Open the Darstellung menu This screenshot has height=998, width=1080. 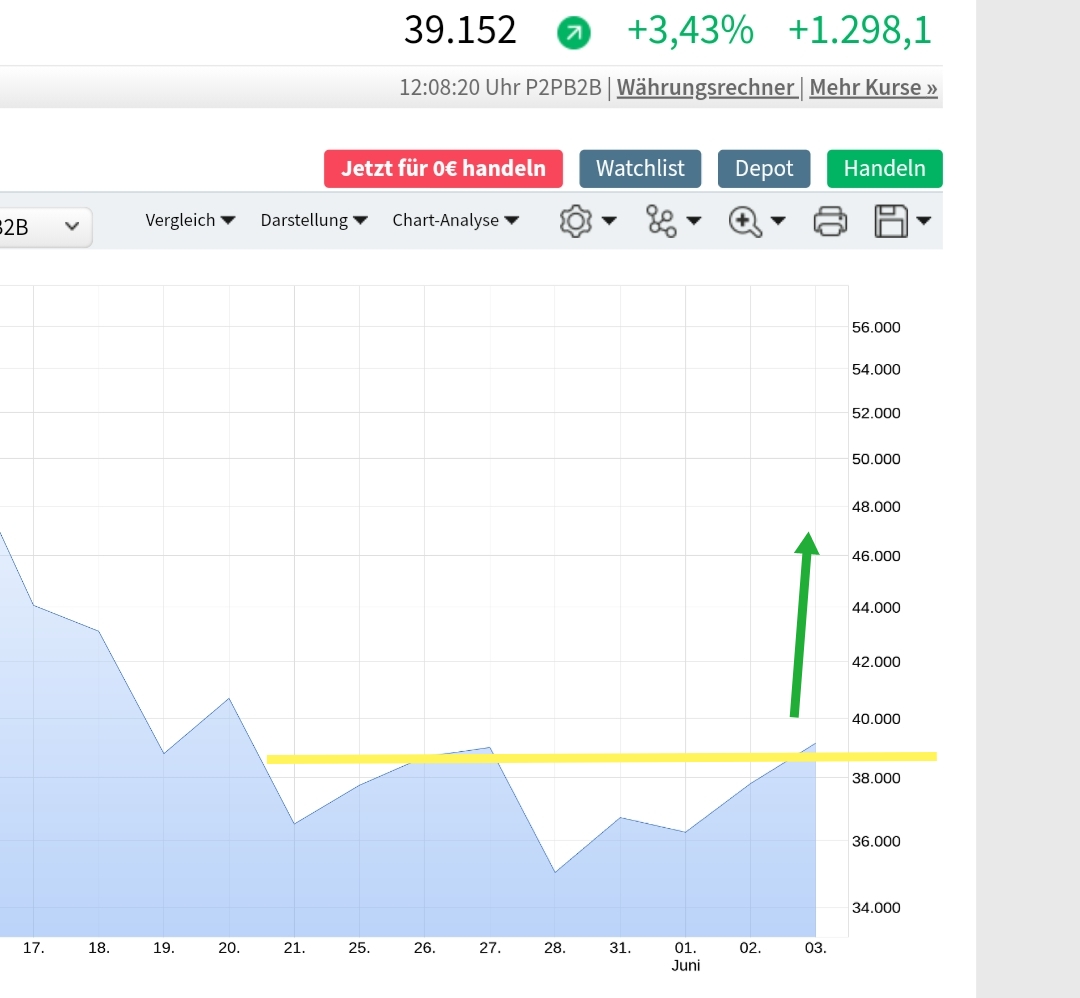tap(314, 220)
